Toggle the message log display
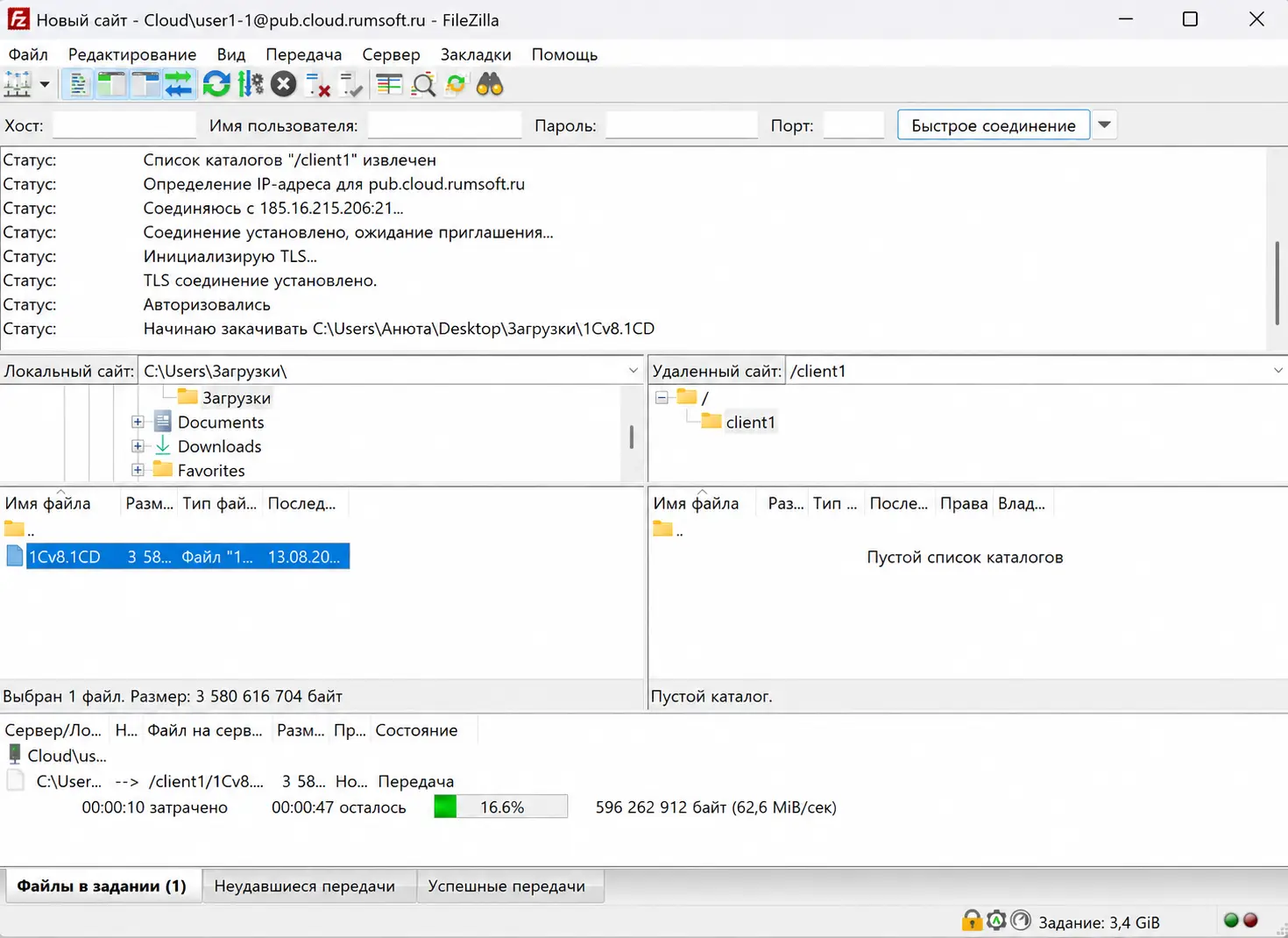The image size is (1288, 938). point(79,84)
